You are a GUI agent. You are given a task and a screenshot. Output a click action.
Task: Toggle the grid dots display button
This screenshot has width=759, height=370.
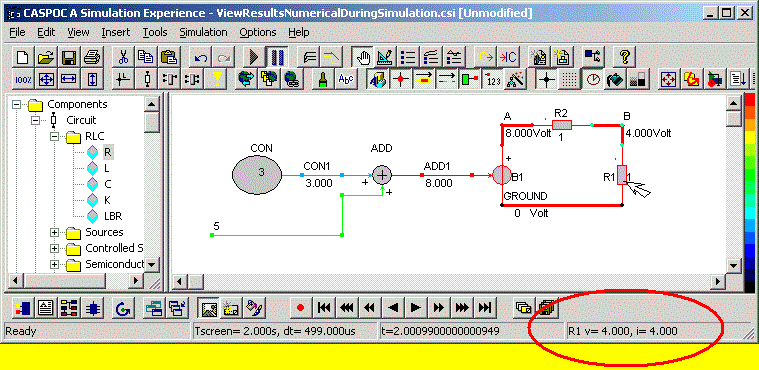(568, 79)
